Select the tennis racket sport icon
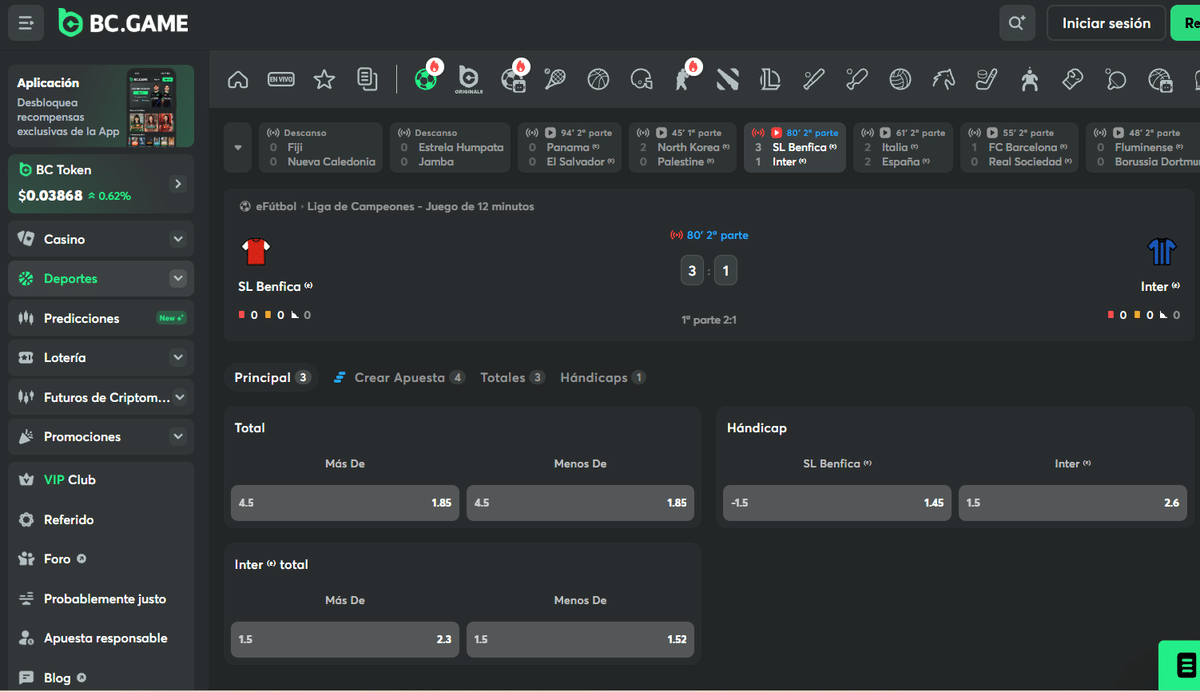This screenshot has width=1200, height=692. [555, 79]
